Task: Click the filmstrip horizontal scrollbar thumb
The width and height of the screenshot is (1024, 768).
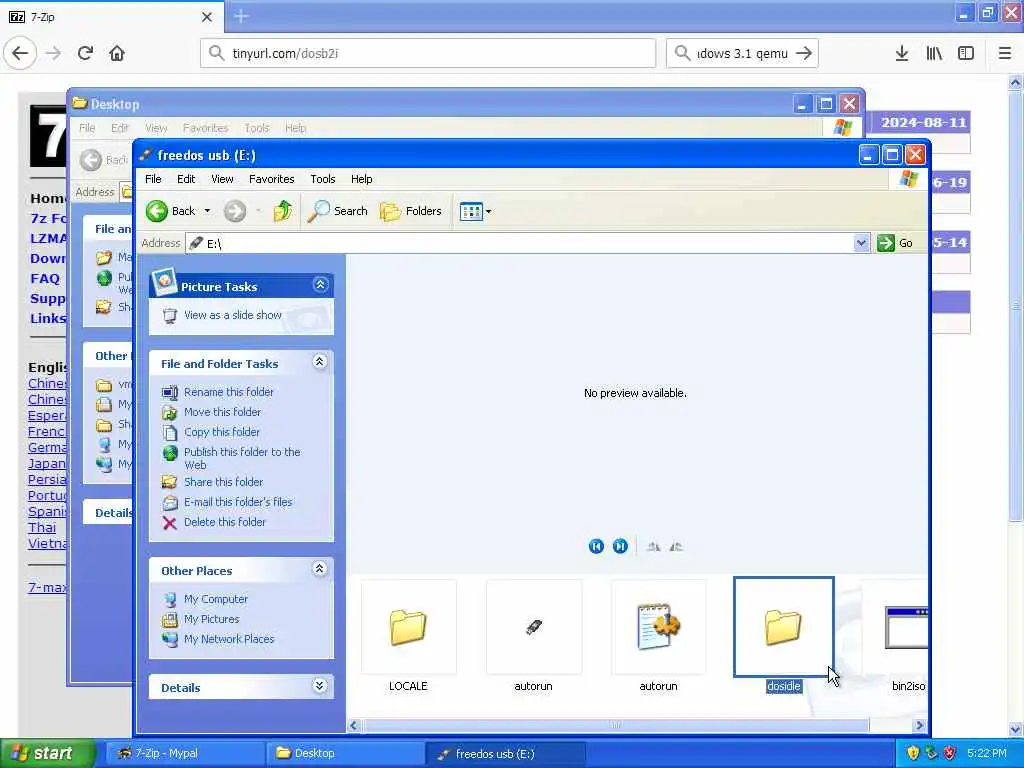Action: (x=616, y=726)
